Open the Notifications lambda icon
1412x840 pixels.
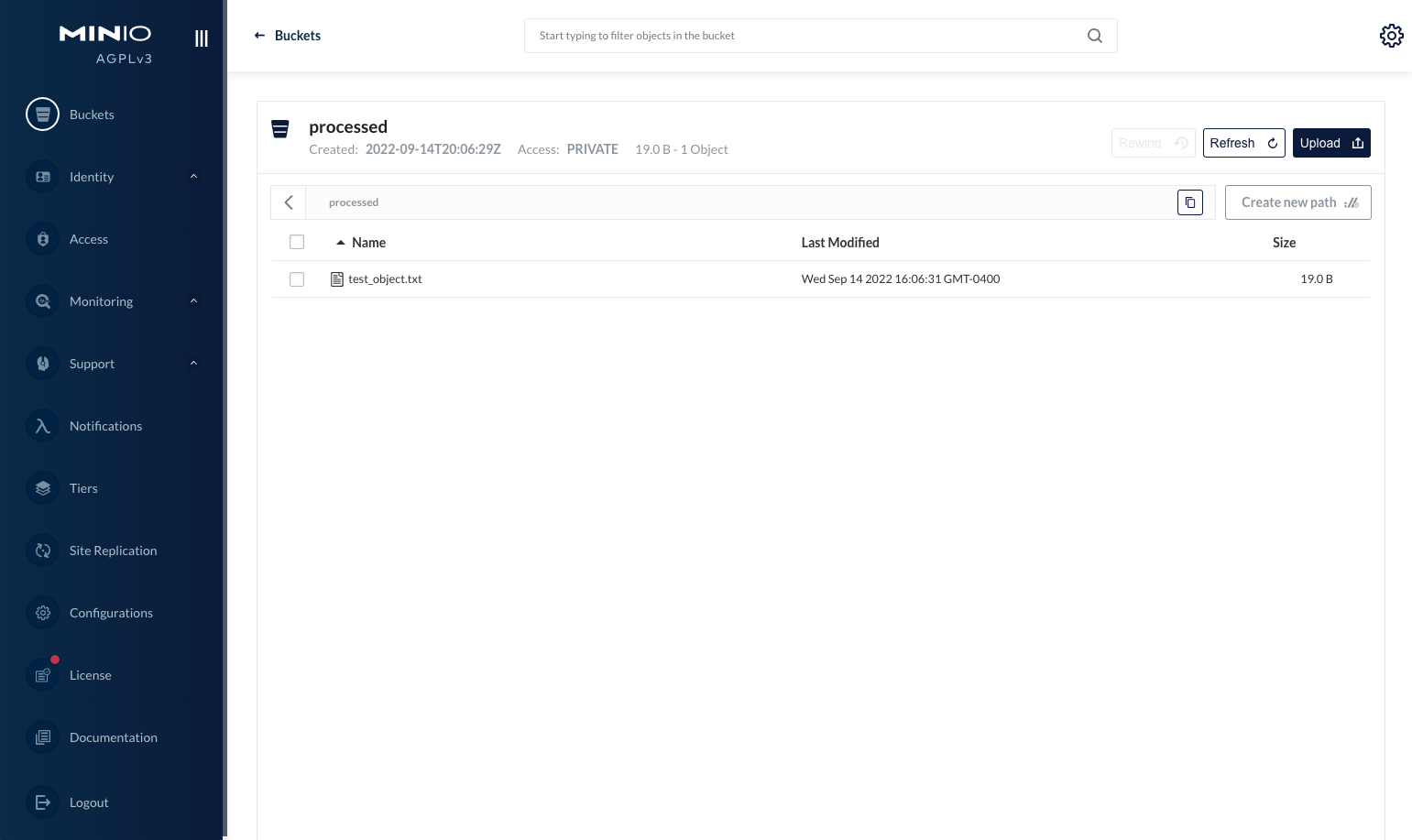coord(42,426)
